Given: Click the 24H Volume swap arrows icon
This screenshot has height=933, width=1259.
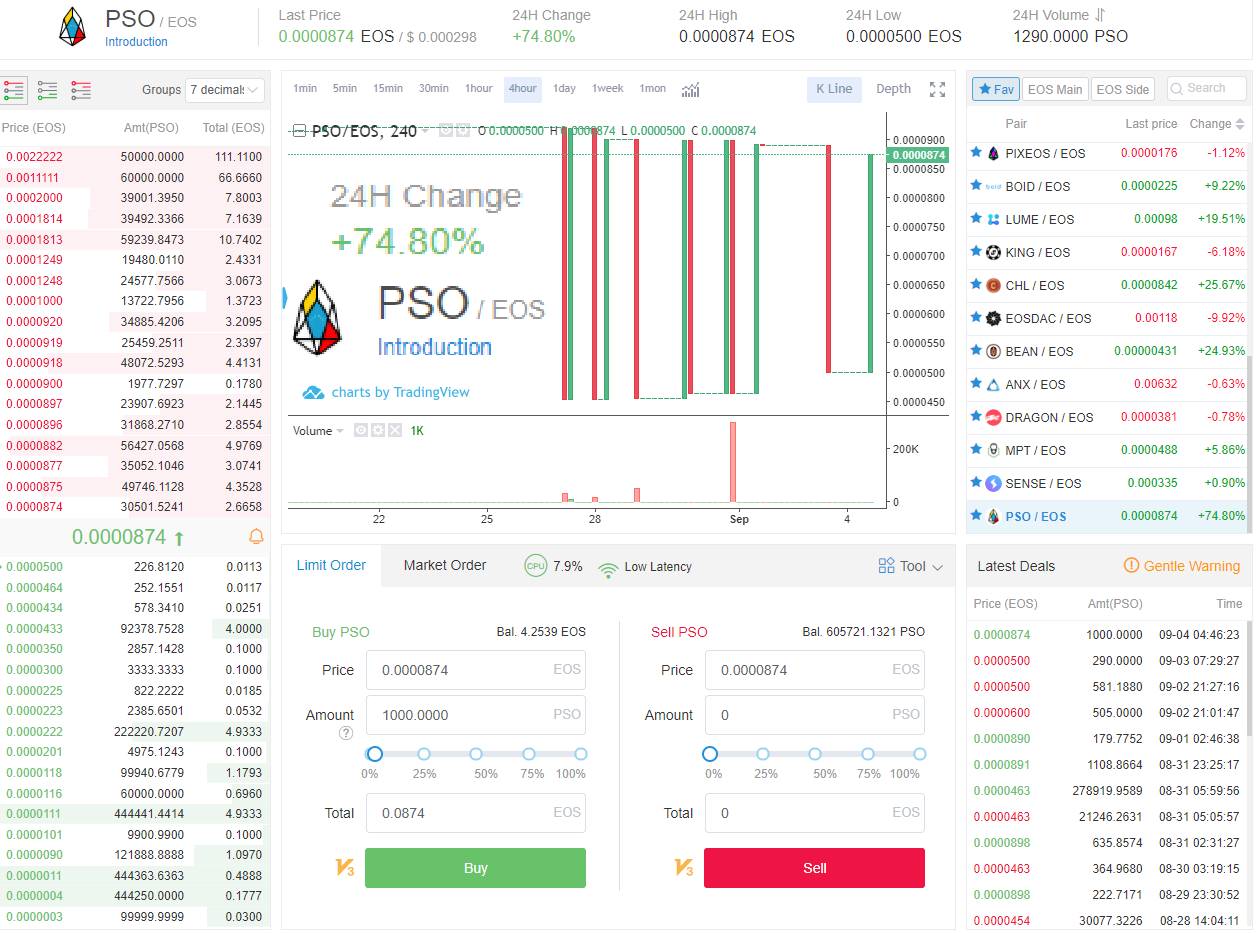Looking at the screenshot, I should [1100, 15].
